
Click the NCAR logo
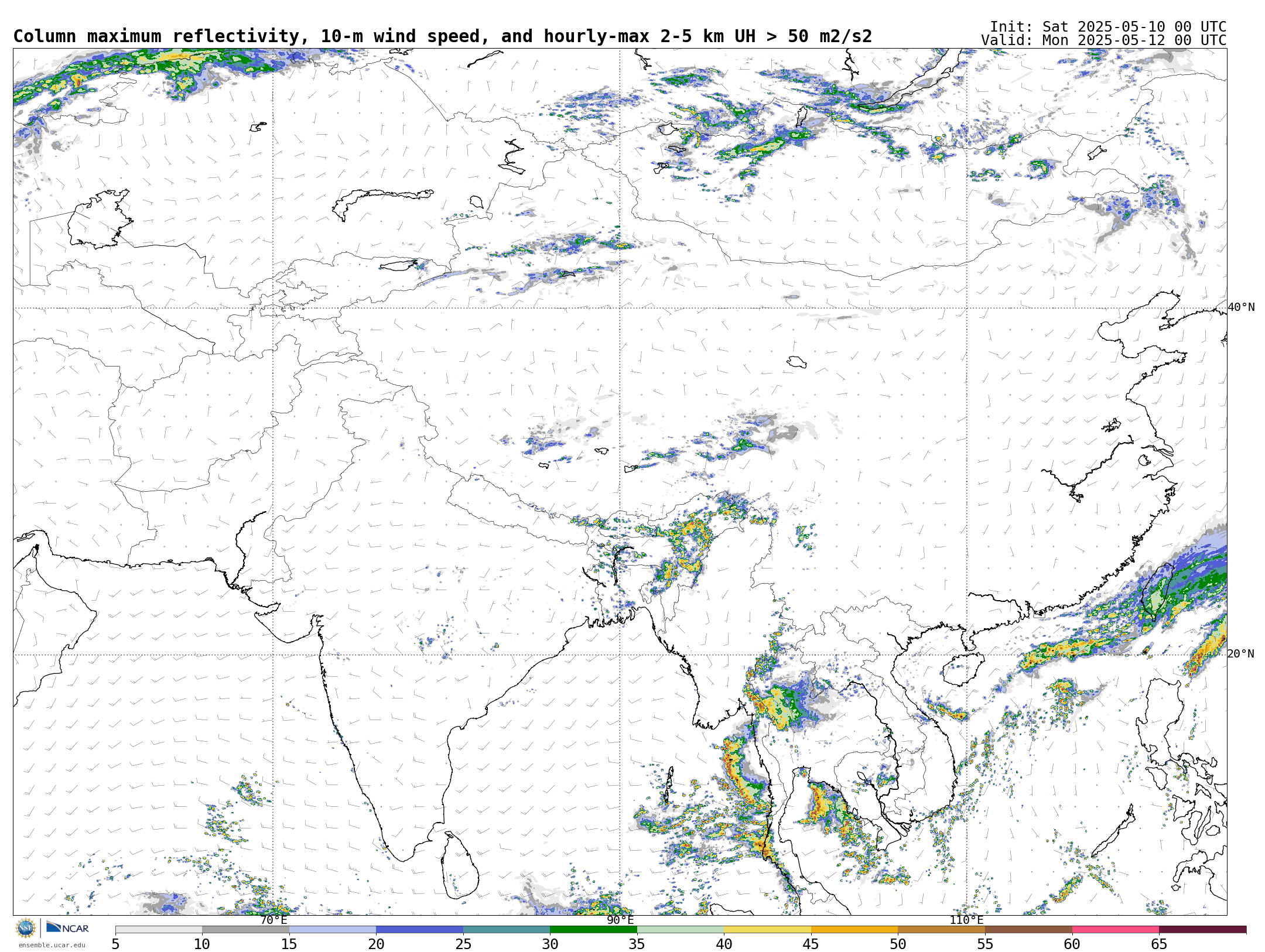point(67,927)
